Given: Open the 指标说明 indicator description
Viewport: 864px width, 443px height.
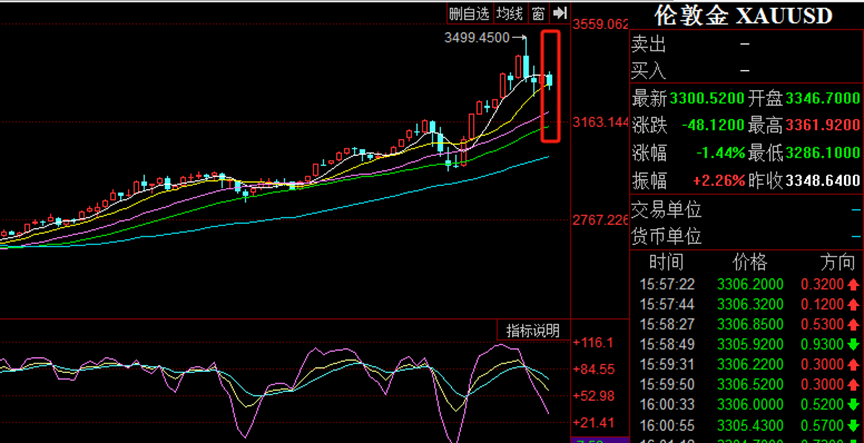Looking at the screenshot, I should tap(533, 331).
